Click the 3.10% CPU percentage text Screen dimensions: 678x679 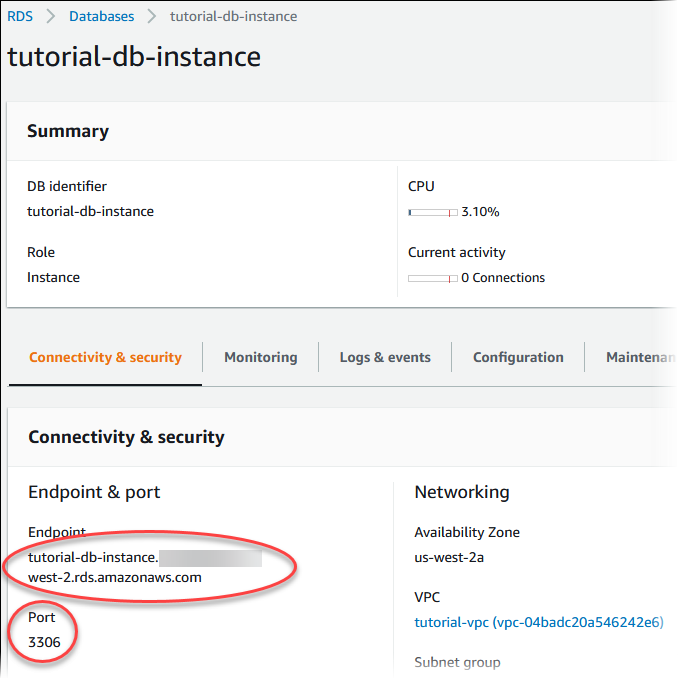point(480,212)
